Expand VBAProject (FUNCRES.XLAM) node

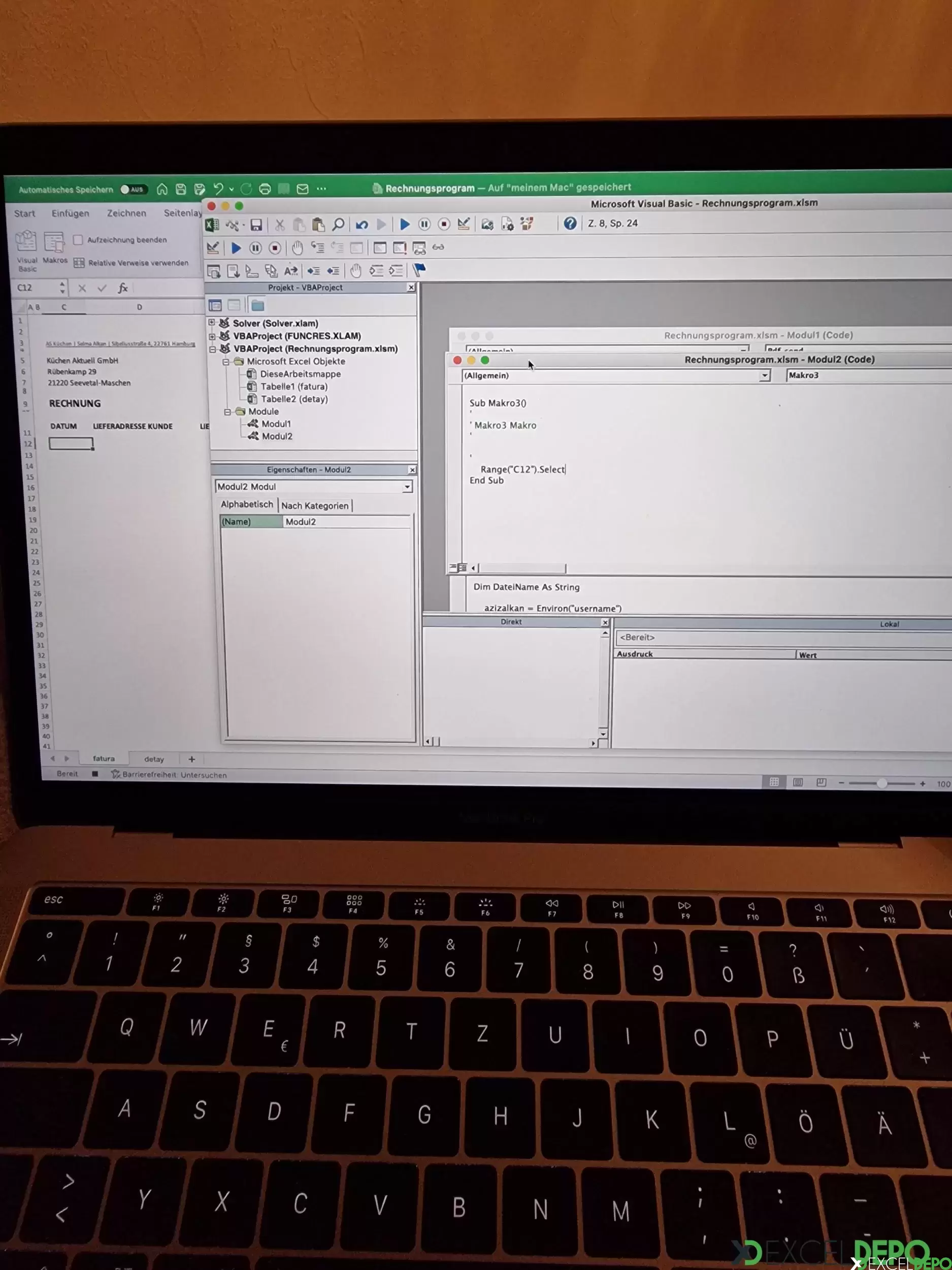pyautogui.click(x=212, y=336)
